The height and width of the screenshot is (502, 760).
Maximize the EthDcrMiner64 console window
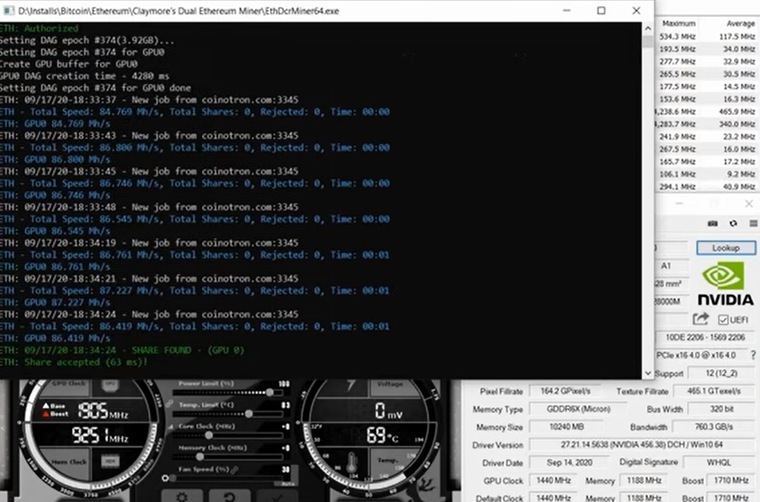tap(601, 11)
